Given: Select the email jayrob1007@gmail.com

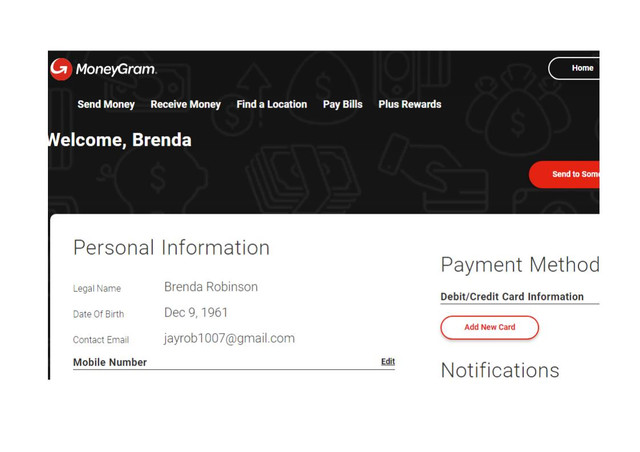Looking at the screenshot, I should [229, 338].
